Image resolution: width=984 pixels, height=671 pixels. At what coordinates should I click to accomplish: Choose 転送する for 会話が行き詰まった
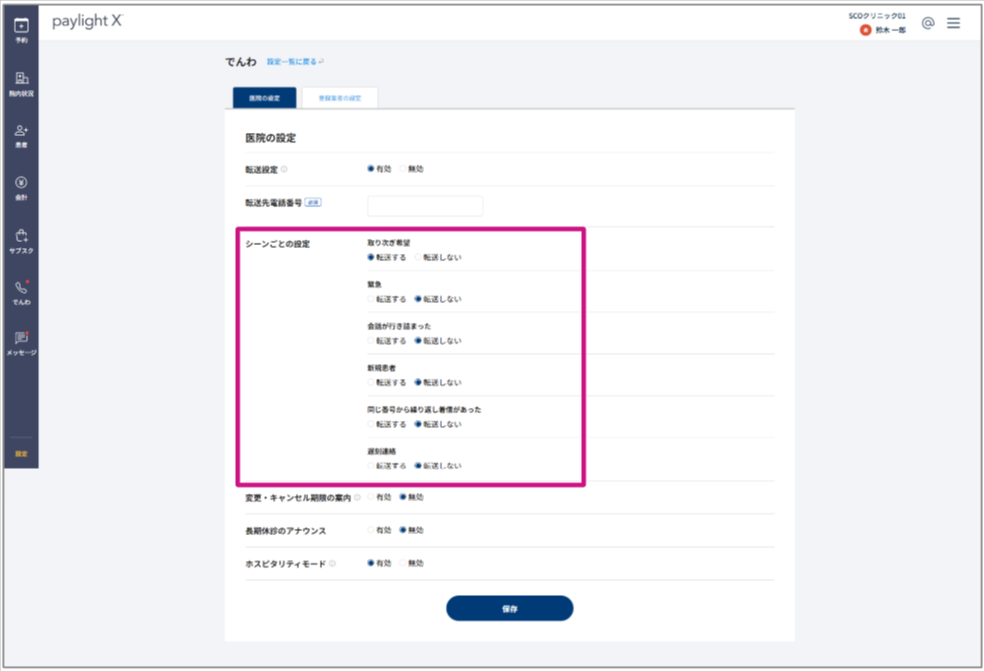371,341
